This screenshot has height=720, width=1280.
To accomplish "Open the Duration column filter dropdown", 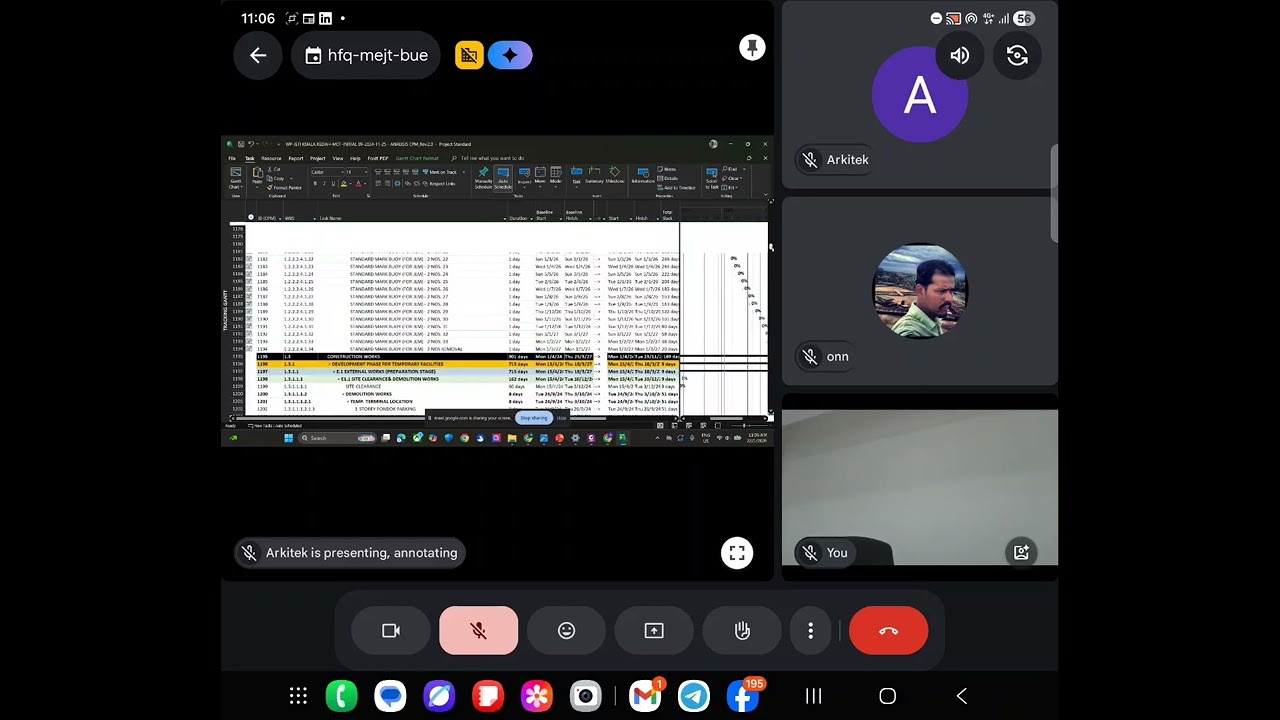I will click(x=532, y=218).
